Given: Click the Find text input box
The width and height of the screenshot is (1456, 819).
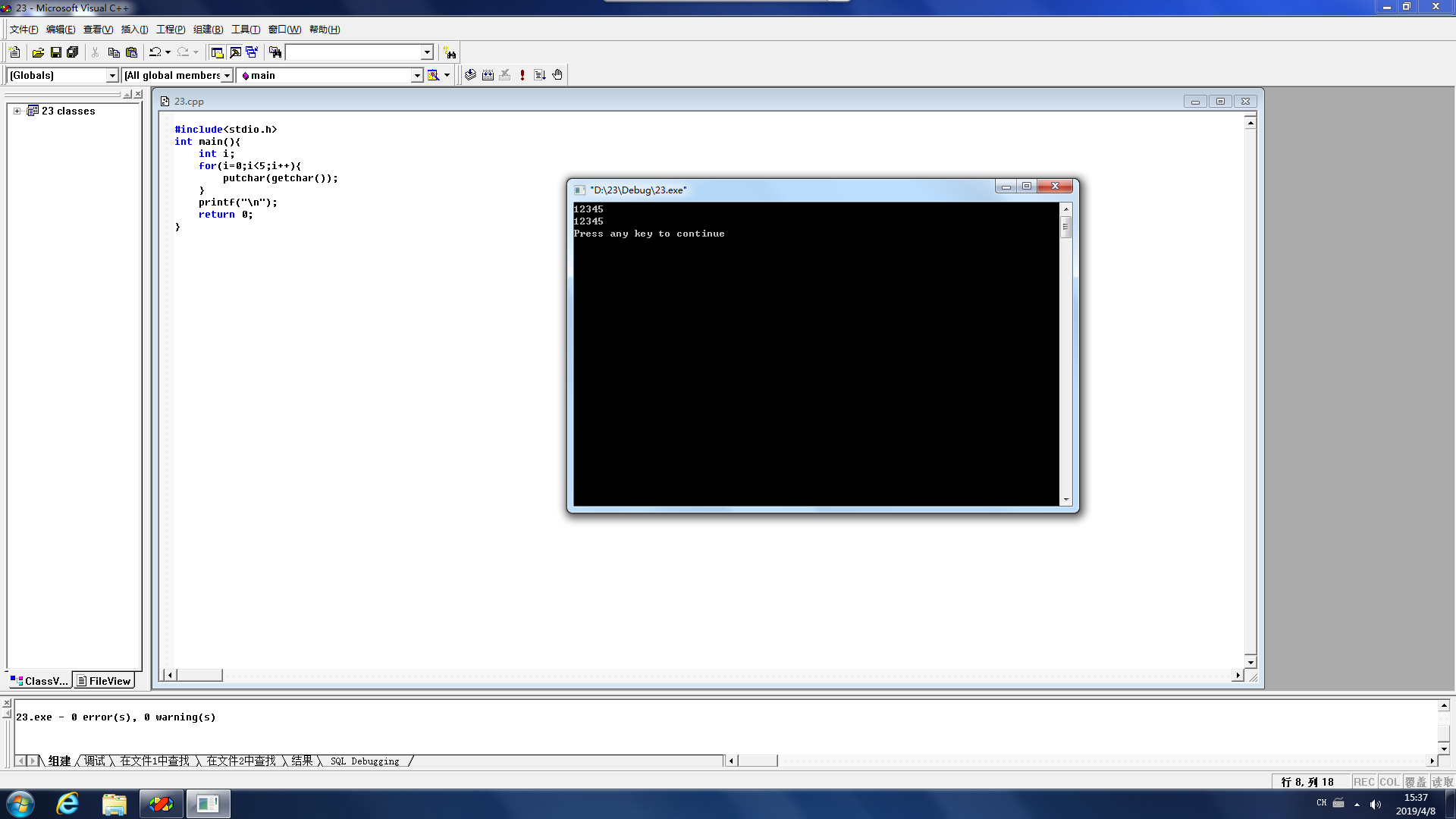Looking at the screenshot, I should coord(353,52).
